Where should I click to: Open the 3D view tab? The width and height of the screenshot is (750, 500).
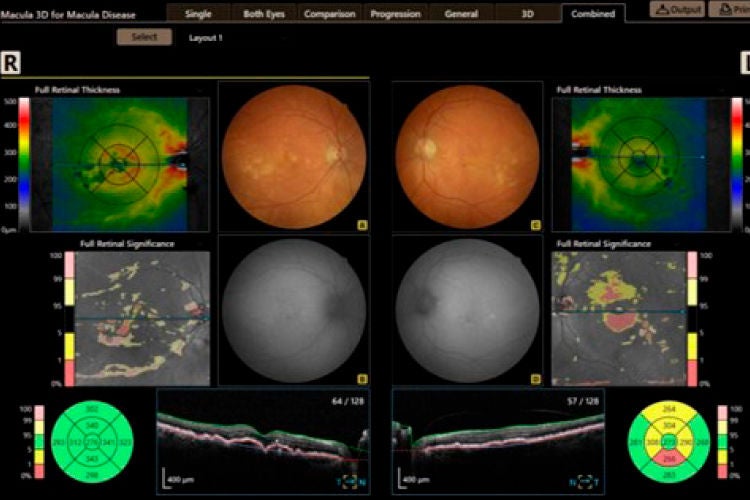pyautogui.click(x=527, y=14)
